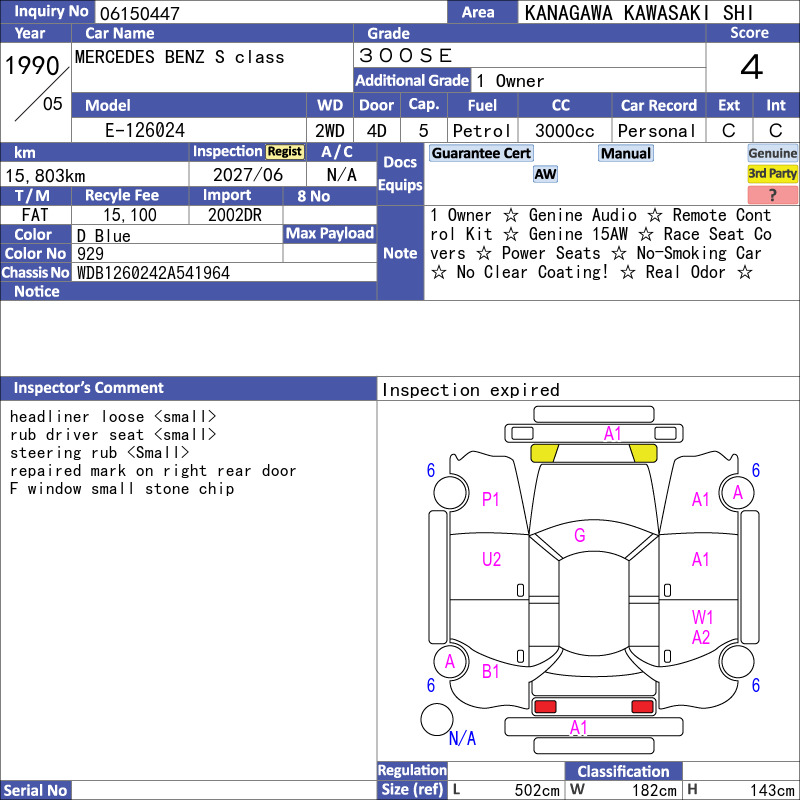
Task: Click the yellow left headlight
Action: (544, 453)
